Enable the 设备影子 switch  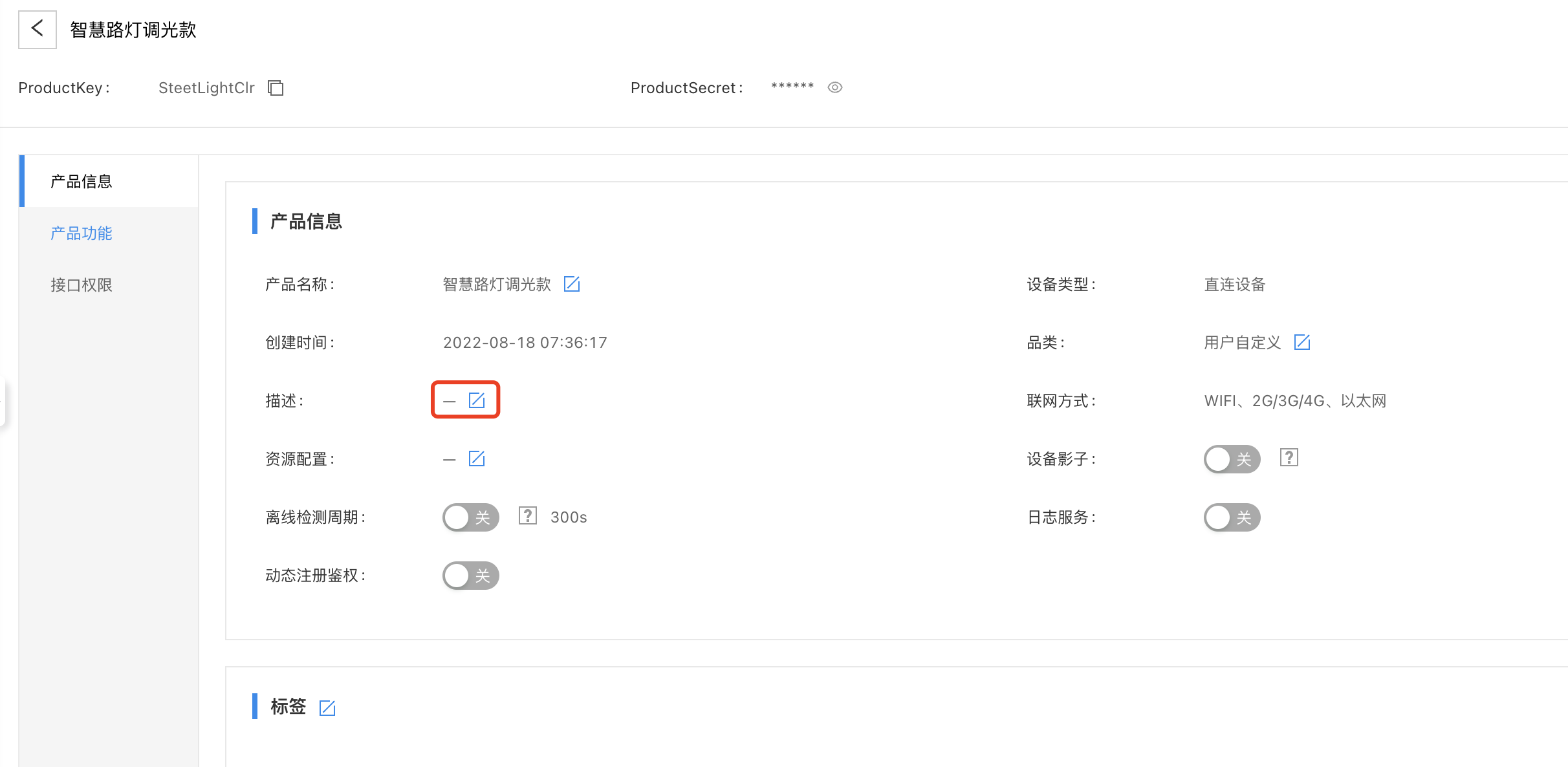(1232, 459)
